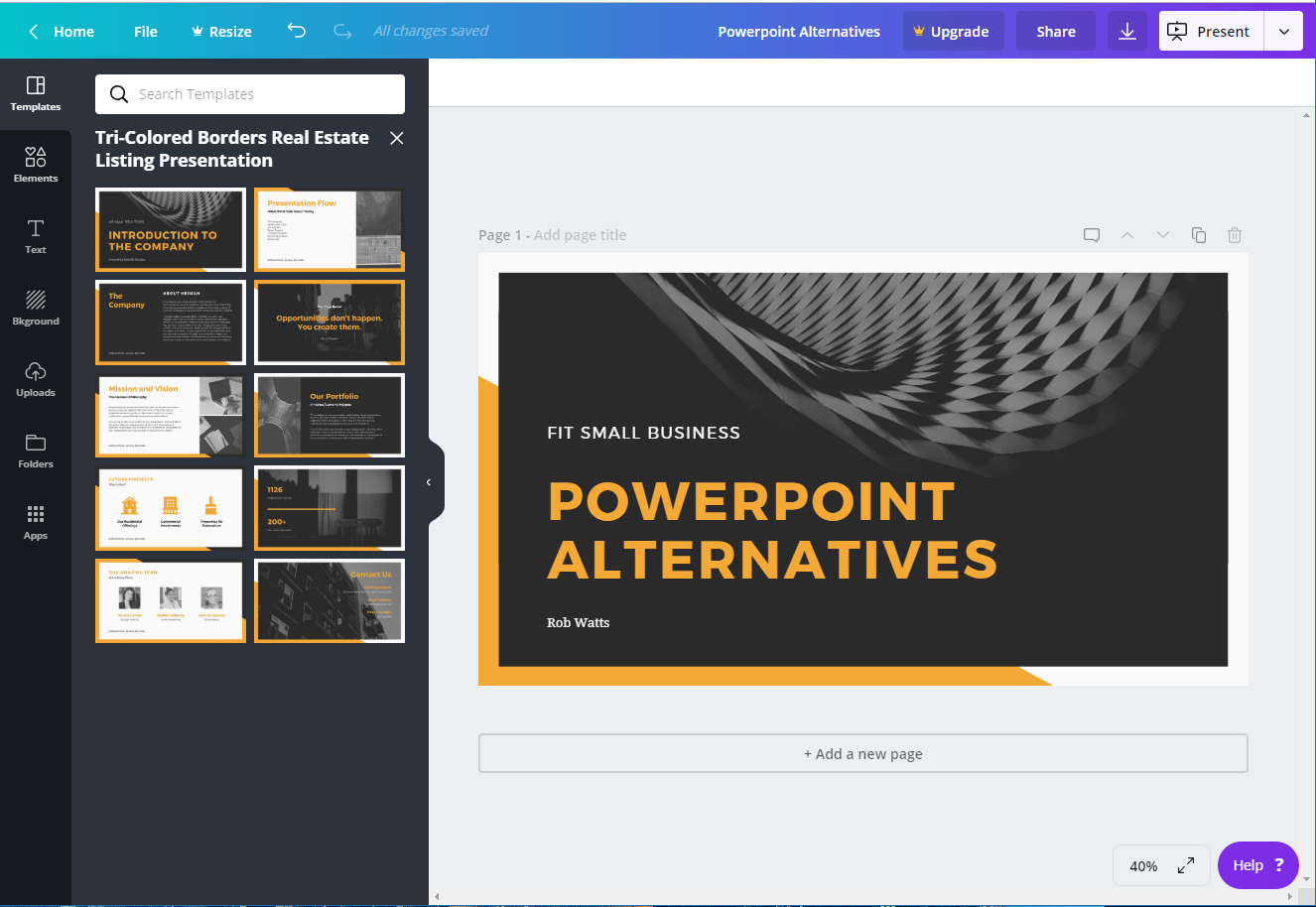1316x907 pixels.
Task: Open the Help button
Action: (1258, 865)
